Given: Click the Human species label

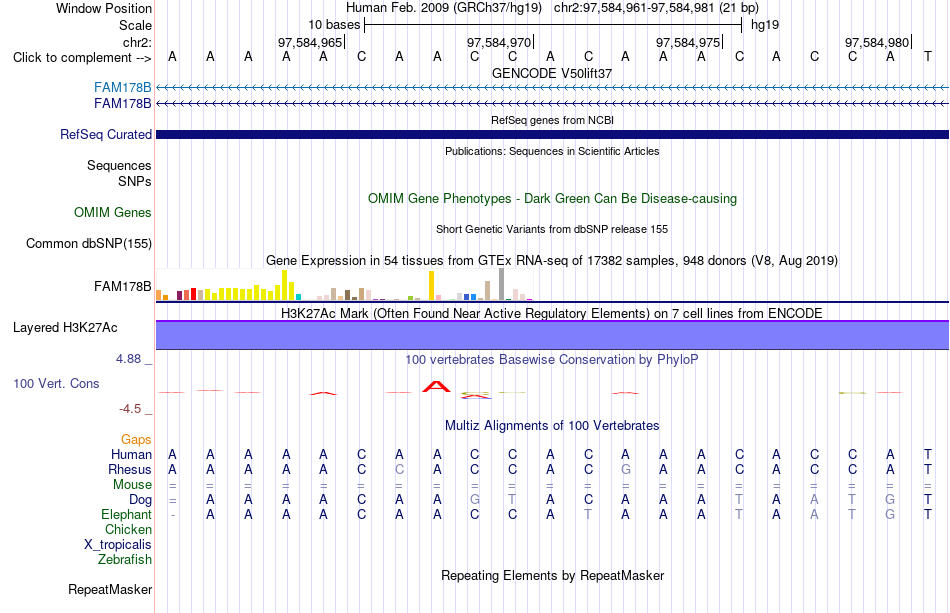Looking at the screenshot, I should 131,455.
